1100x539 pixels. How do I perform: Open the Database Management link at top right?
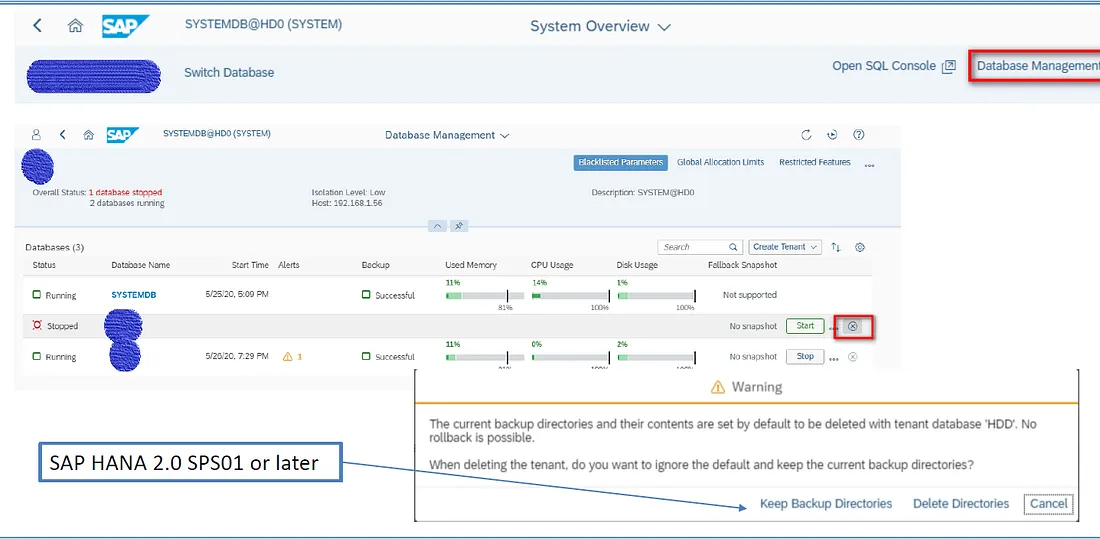[x=1038, y=66]
